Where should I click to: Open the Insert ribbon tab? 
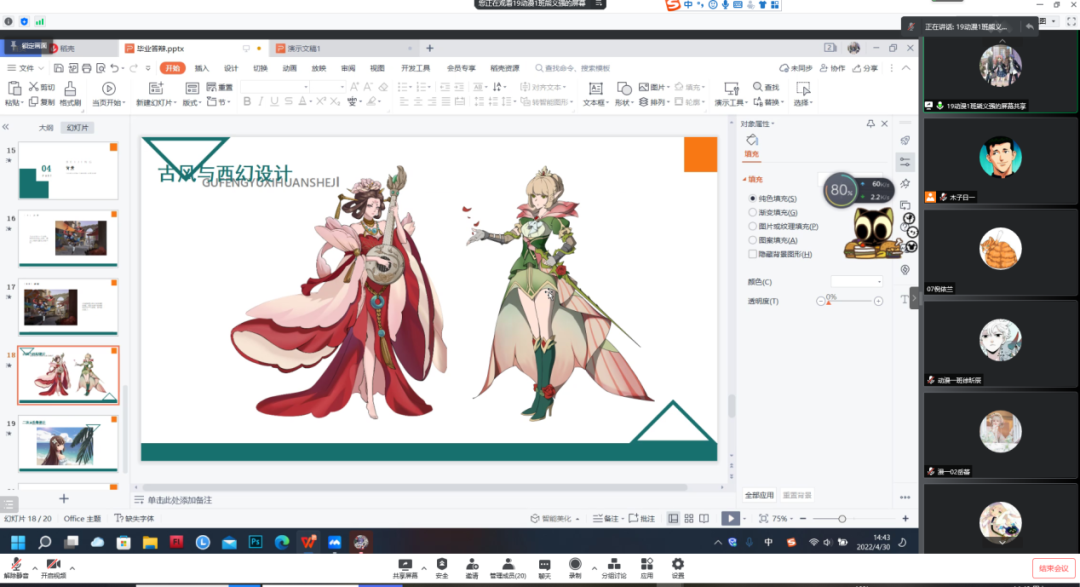pos(202,68)
